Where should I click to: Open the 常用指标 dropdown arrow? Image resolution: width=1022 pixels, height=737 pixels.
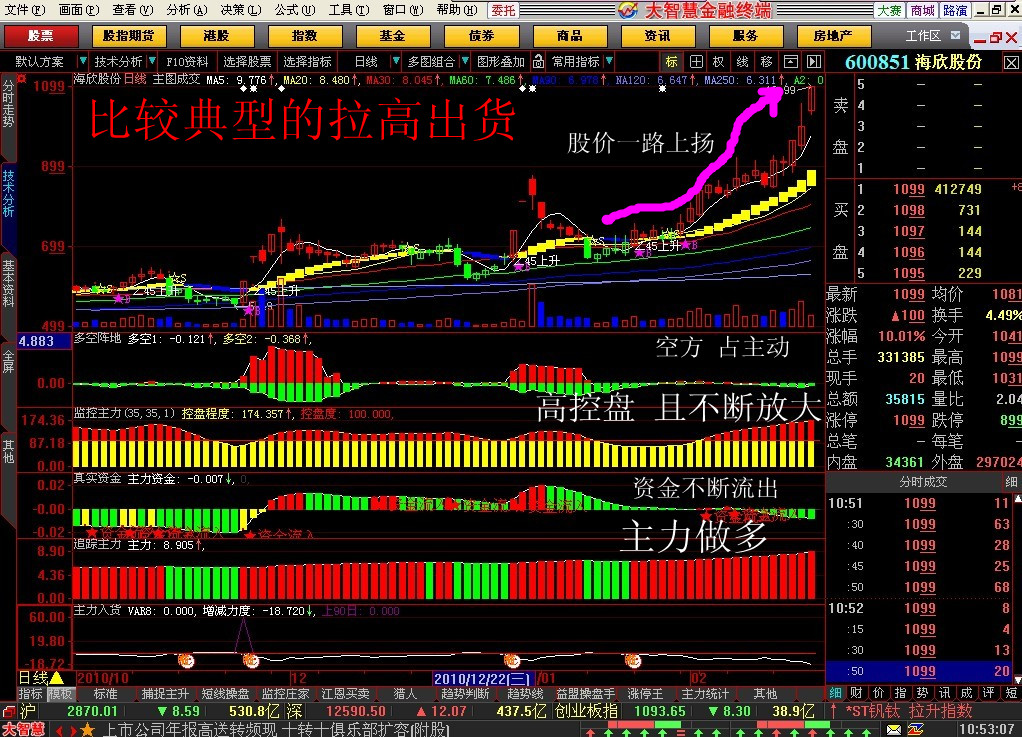tap(609, 61)
